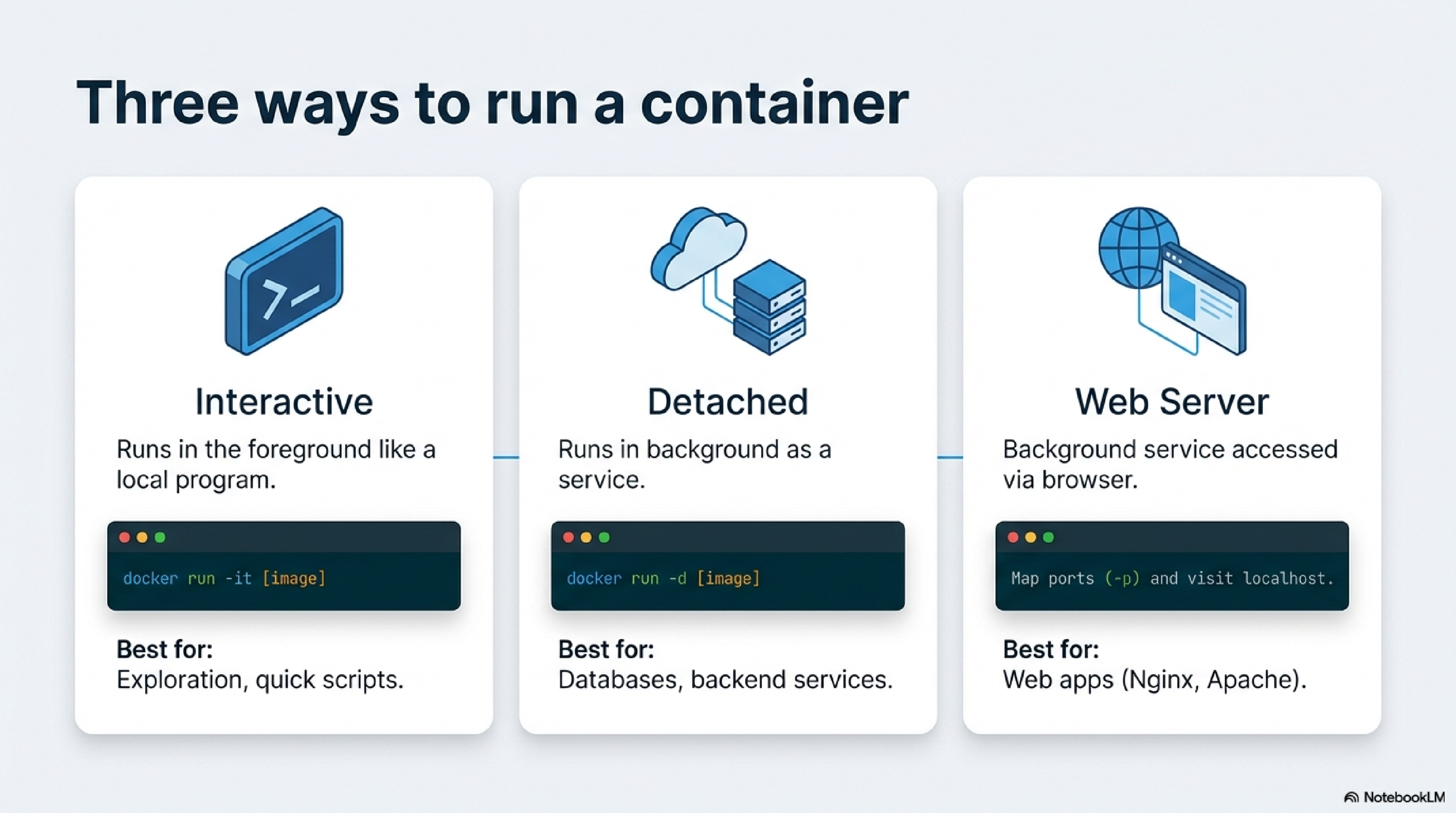The height and width of the screenshot is (813, 1456).
Task: Click 'Runs in background as a service' description
Action: pos(694,464)
